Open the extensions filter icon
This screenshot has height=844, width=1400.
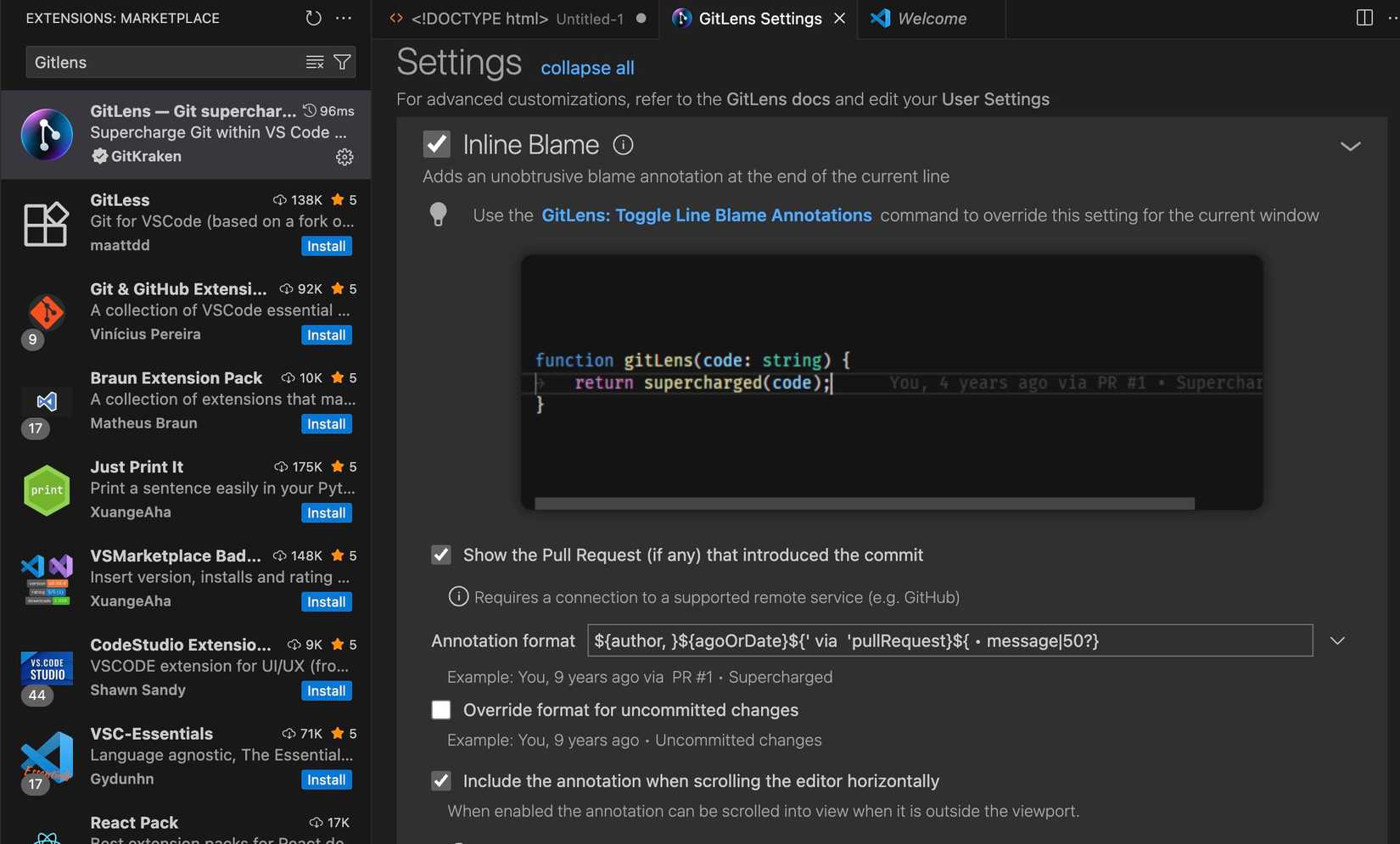[x=342, y=61]
